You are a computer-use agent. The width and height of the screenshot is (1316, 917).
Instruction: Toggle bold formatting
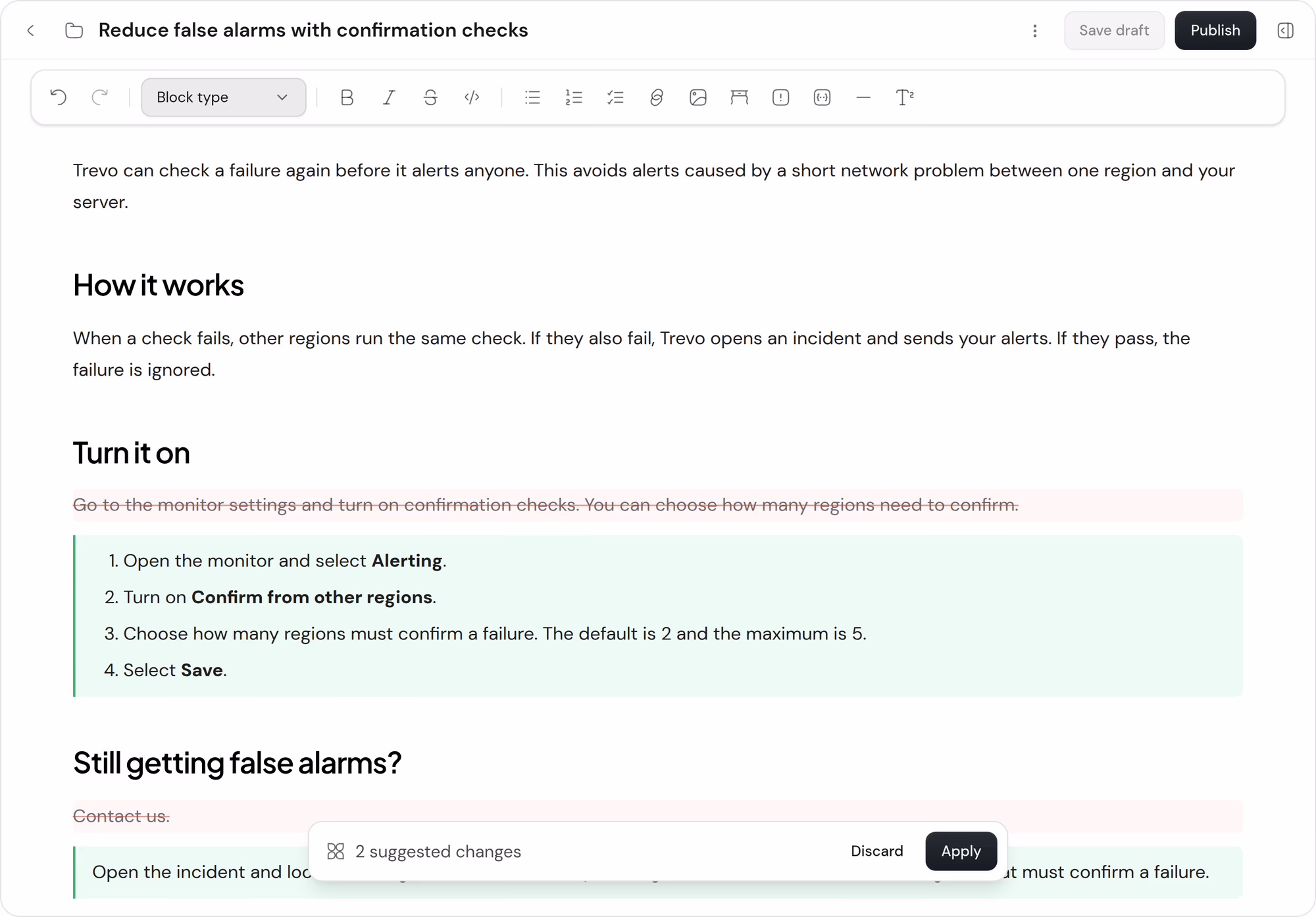point(347,97)
